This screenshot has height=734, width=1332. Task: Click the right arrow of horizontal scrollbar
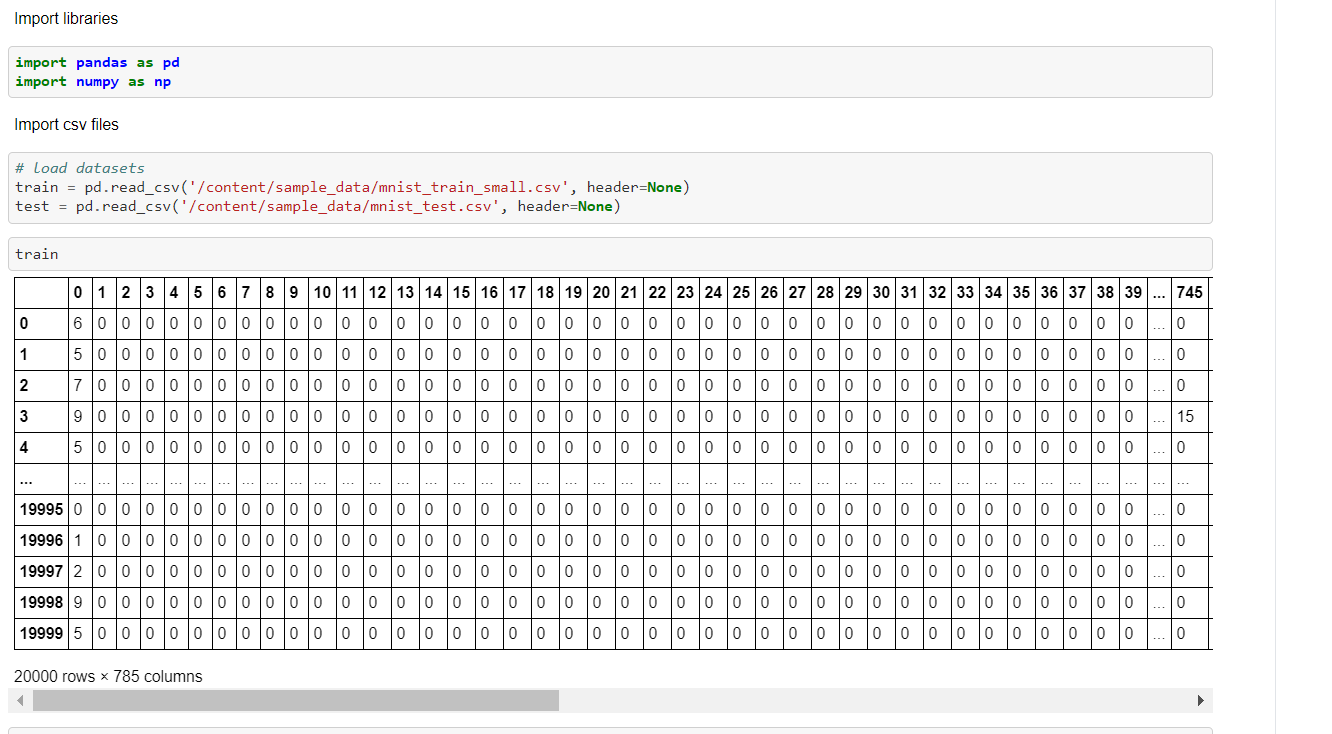[1201, 701]
